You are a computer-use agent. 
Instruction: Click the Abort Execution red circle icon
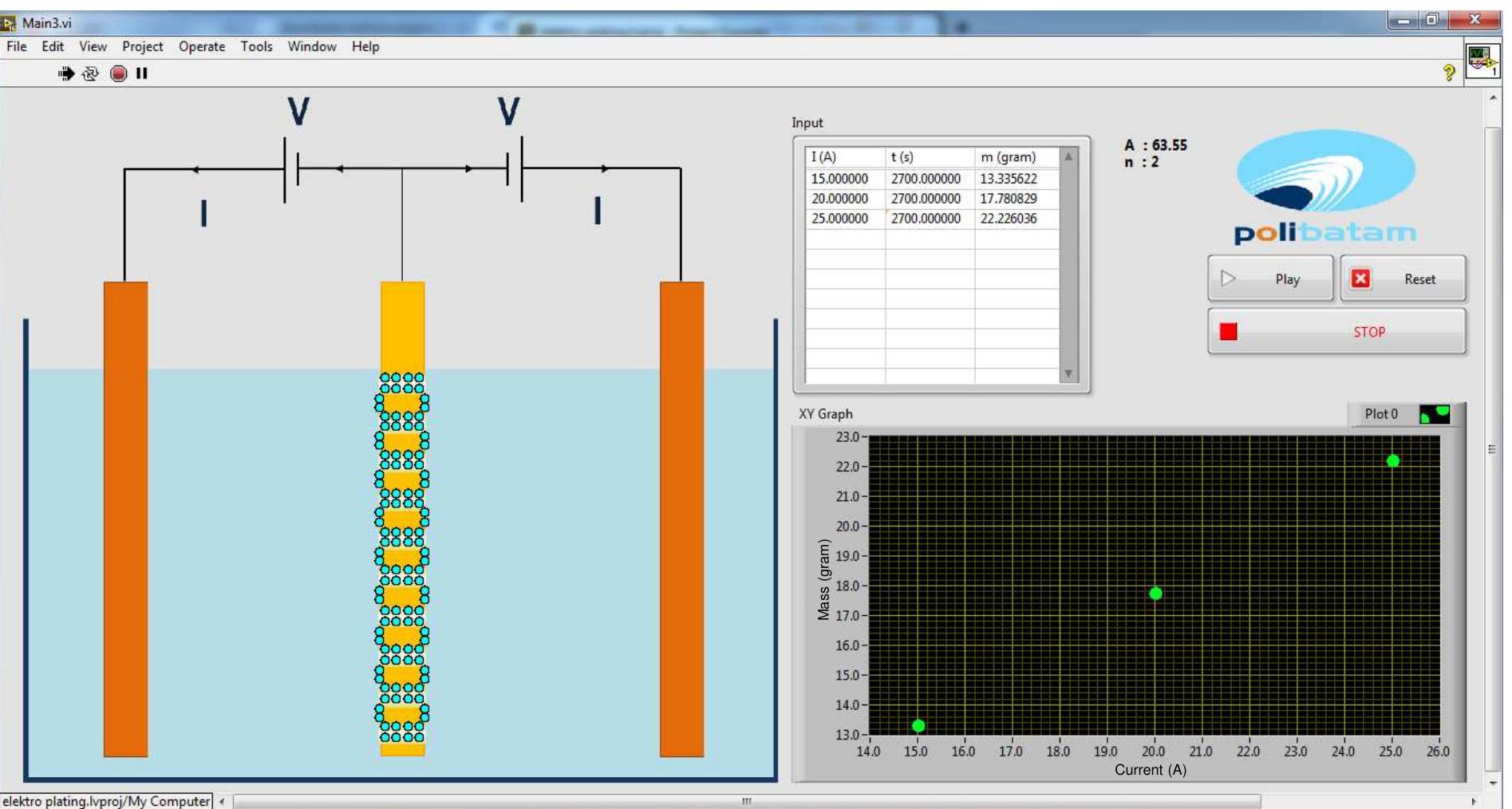click(x=118, y=73)
